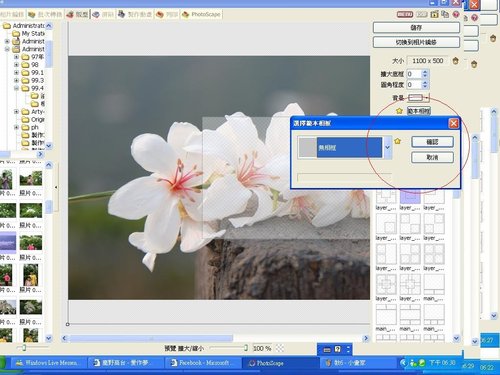This screenshot has width=500, height=375.
Task: Click the thumbnail size slider
Action: point(24,348)
